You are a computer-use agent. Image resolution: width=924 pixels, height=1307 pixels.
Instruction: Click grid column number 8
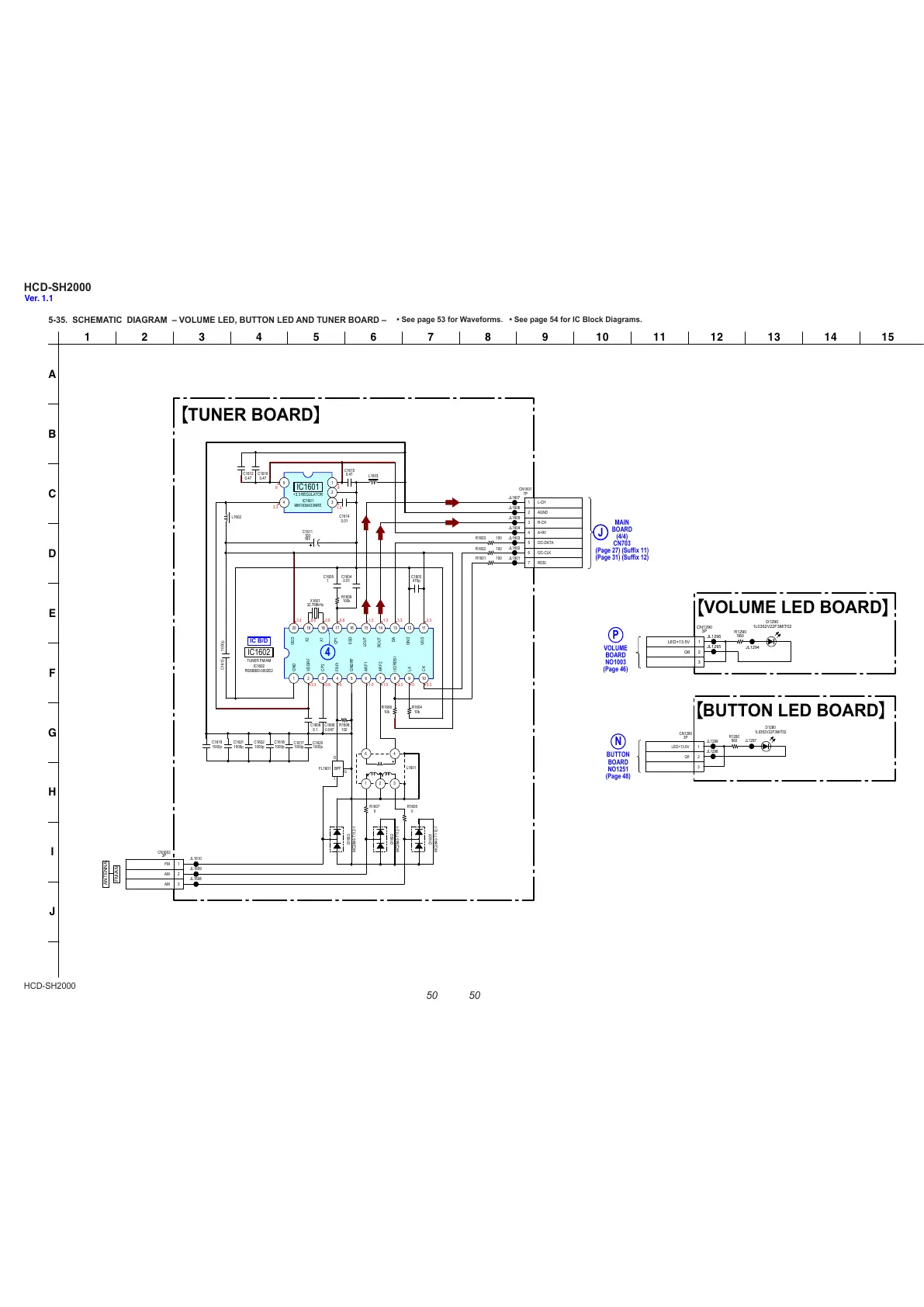click(x=488, y=337)
